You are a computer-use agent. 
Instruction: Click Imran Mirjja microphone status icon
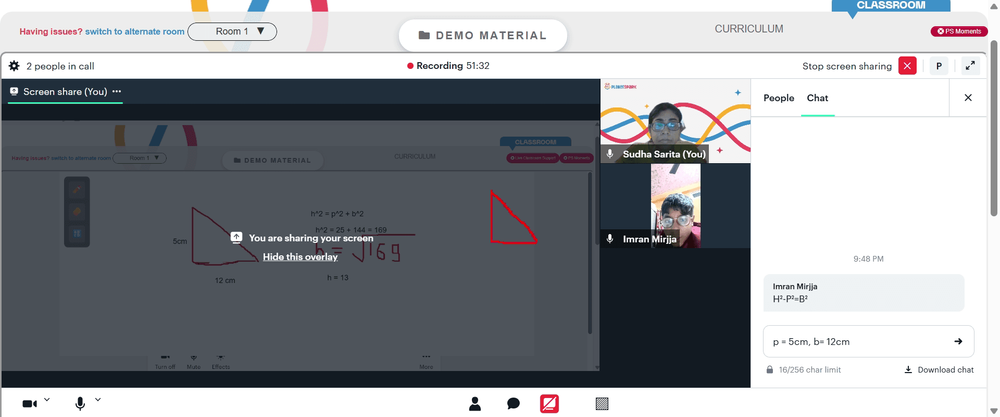[x=610, y=238]
